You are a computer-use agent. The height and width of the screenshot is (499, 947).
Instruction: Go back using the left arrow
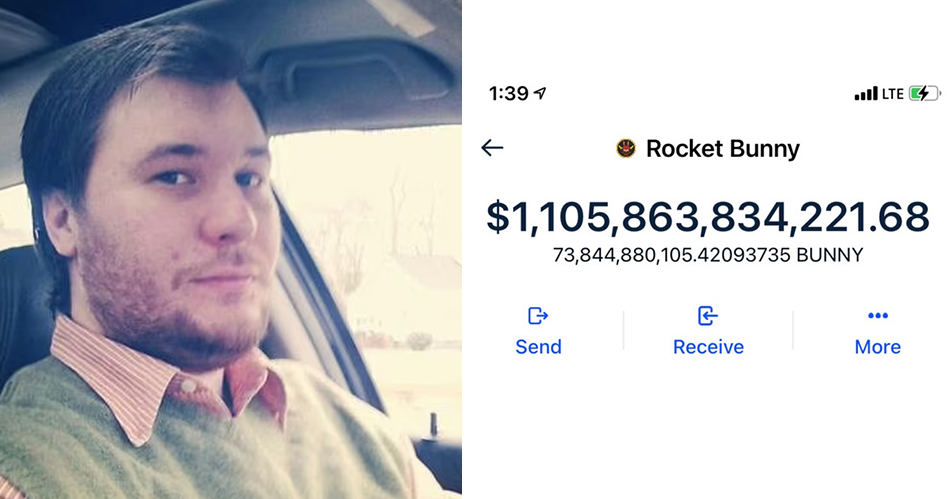click(492, 147)
